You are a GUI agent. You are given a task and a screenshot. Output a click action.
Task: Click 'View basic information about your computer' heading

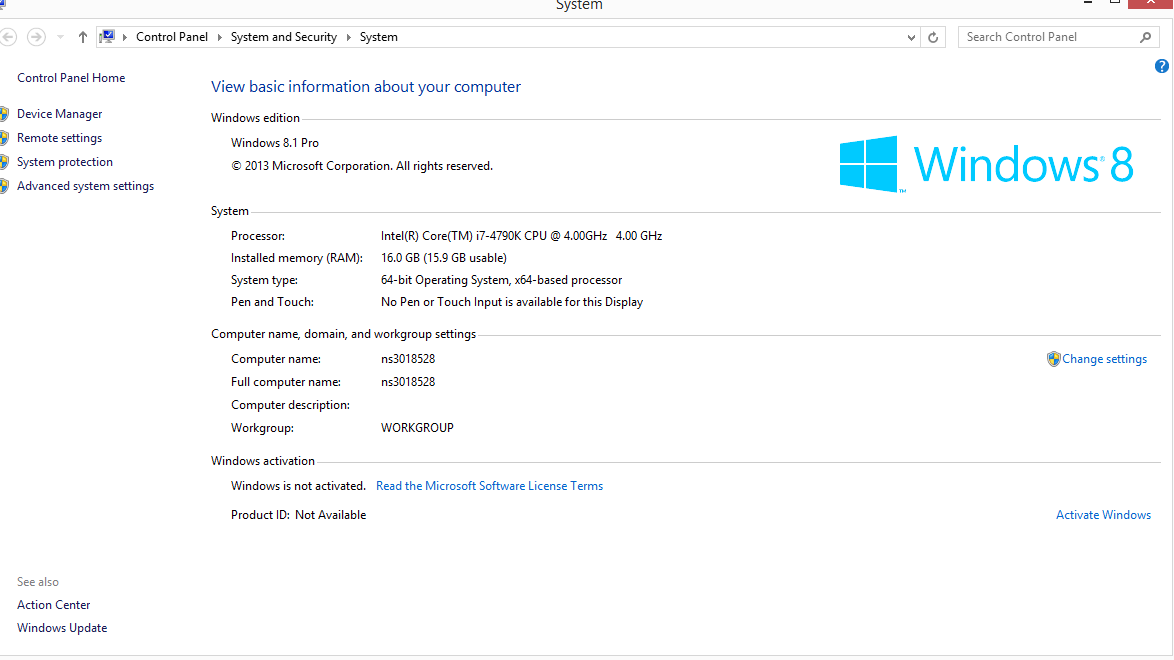pyautogui.click(x=366, y=87)
